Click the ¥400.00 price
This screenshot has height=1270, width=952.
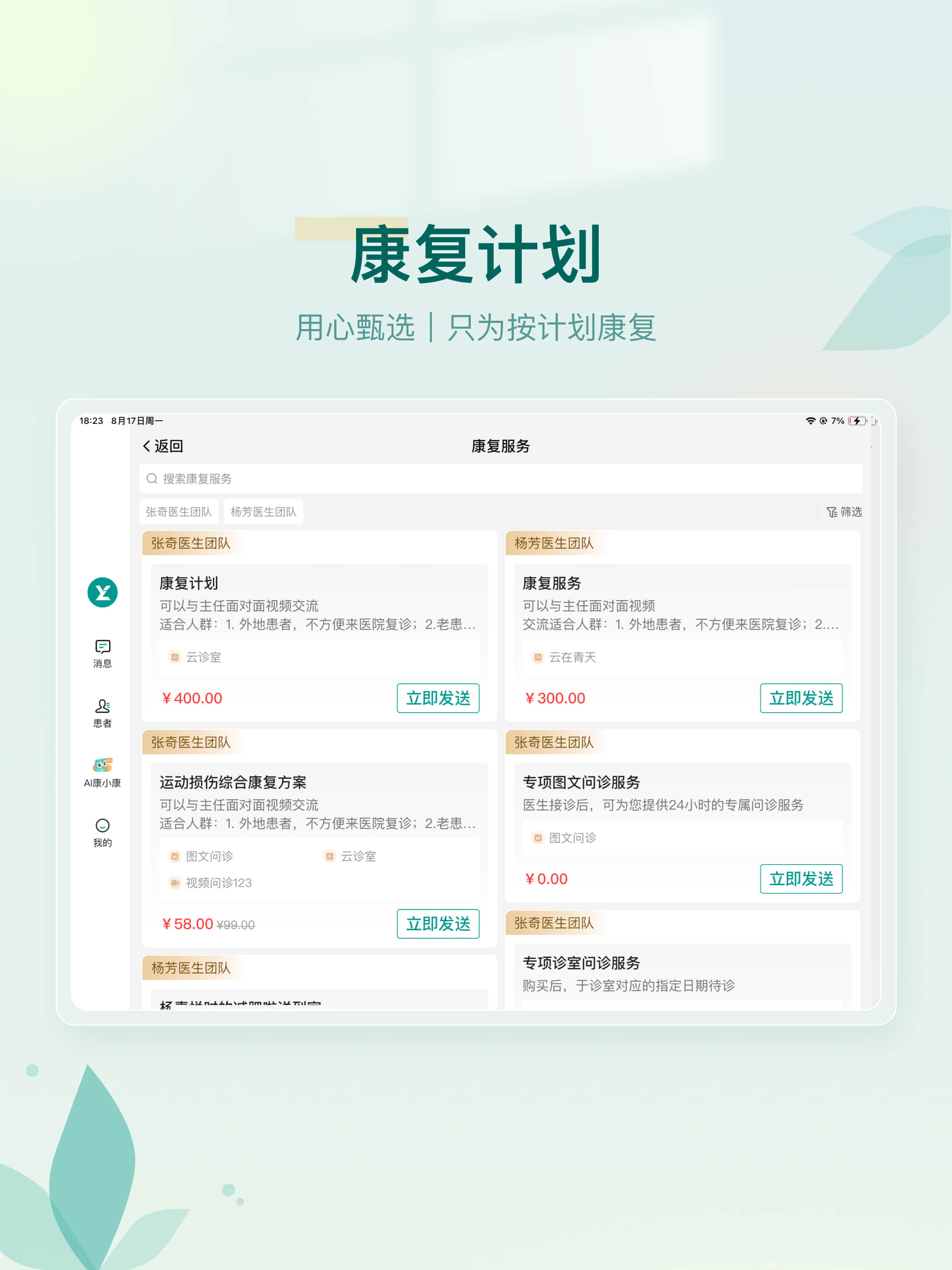point(192,698)
